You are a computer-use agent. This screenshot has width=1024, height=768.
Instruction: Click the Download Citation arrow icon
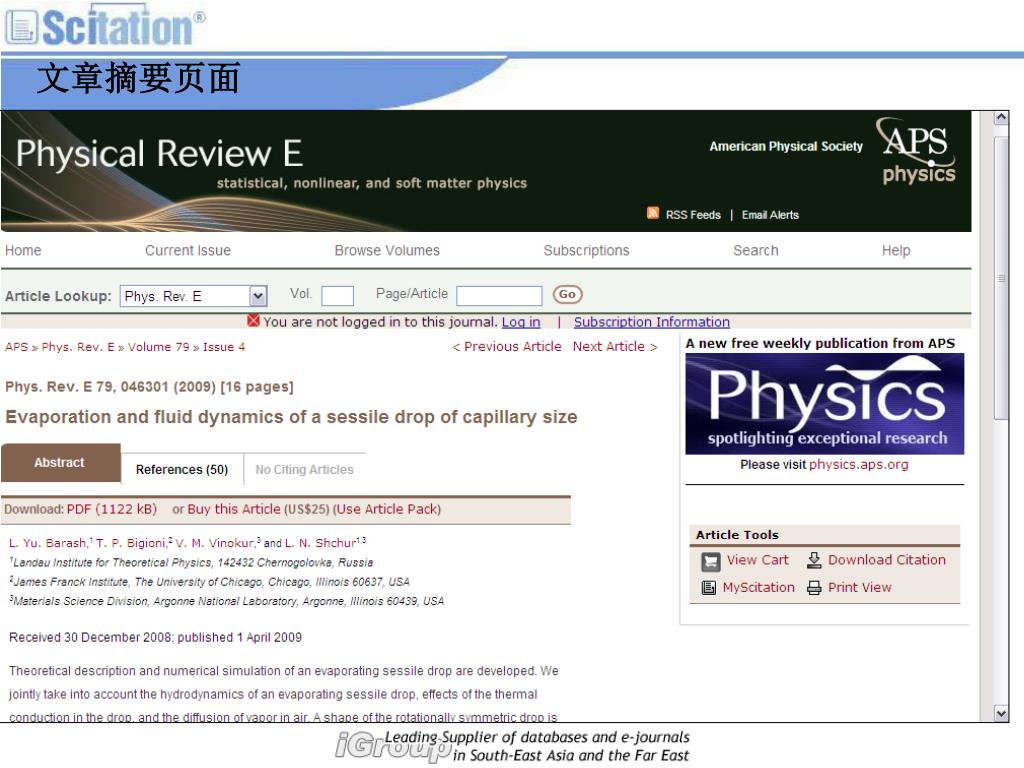814,560
